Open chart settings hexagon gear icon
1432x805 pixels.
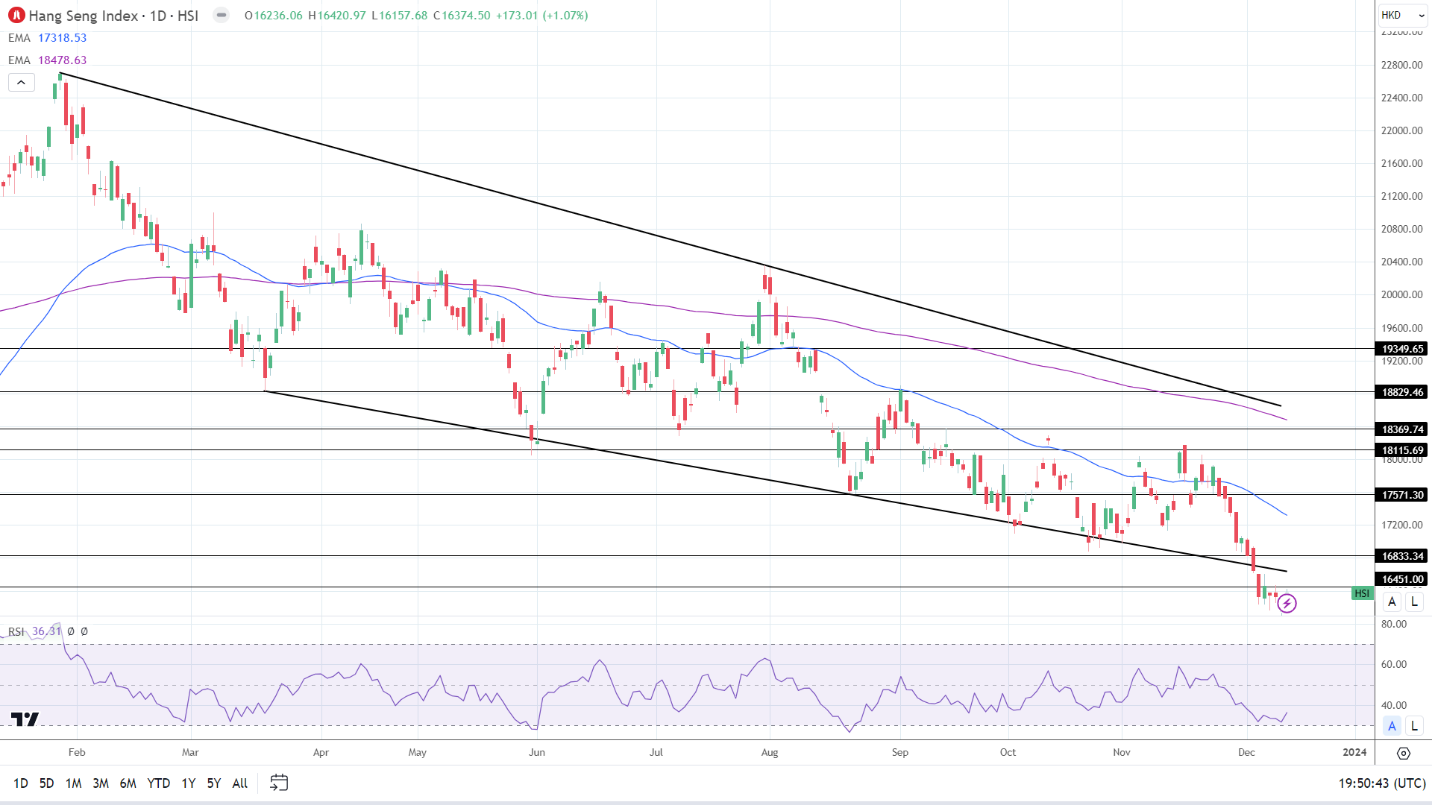(x=1404, y=753)
